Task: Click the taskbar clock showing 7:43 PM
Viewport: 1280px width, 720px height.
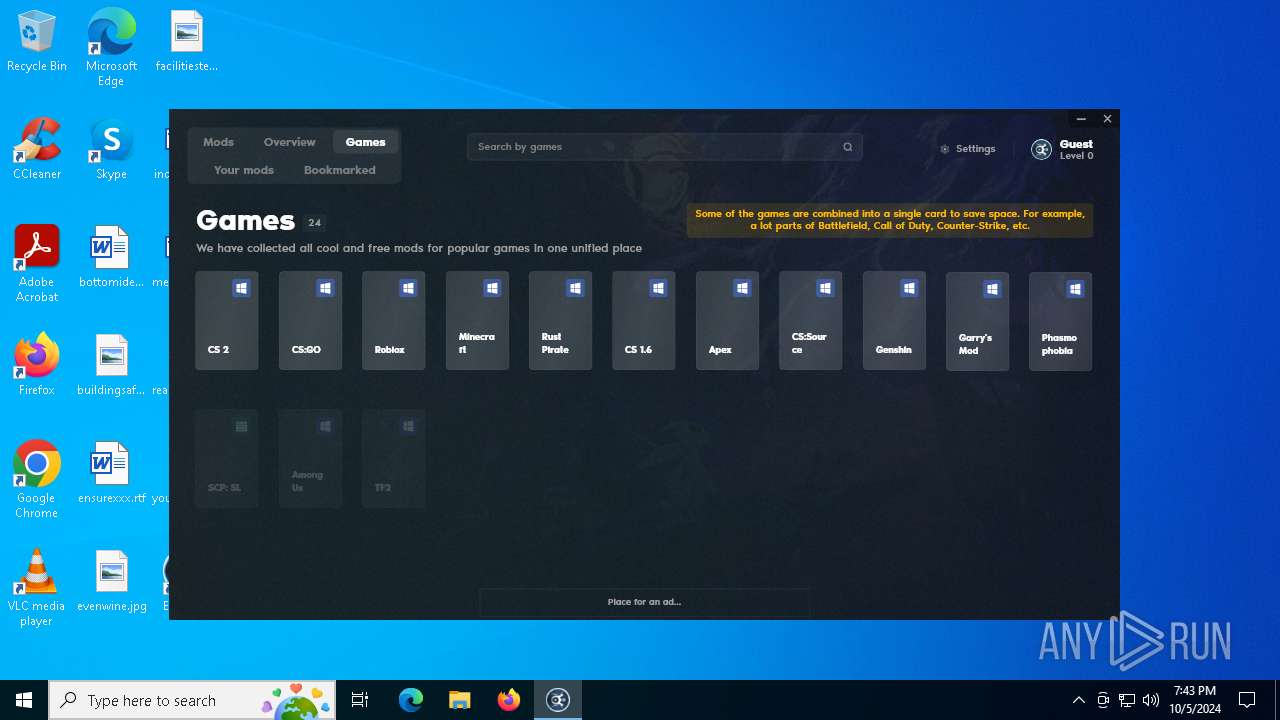Action: tap(1195, 700)
